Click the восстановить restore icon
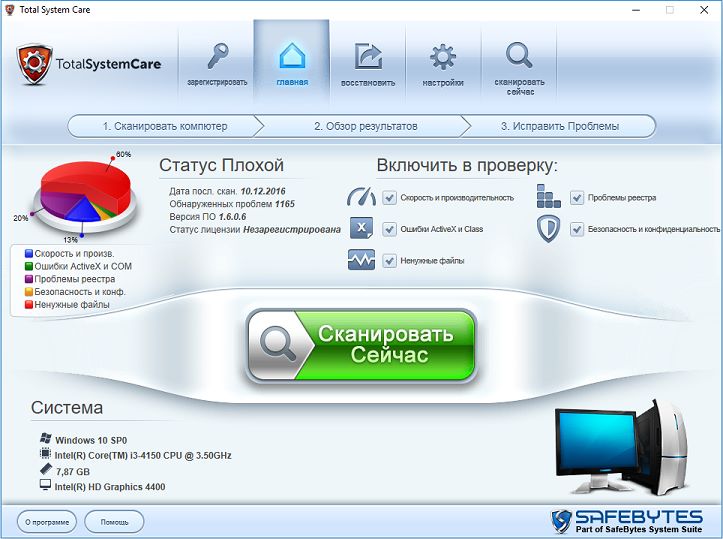This screenshot has height=539, width=723. click(x=368, y=56)
